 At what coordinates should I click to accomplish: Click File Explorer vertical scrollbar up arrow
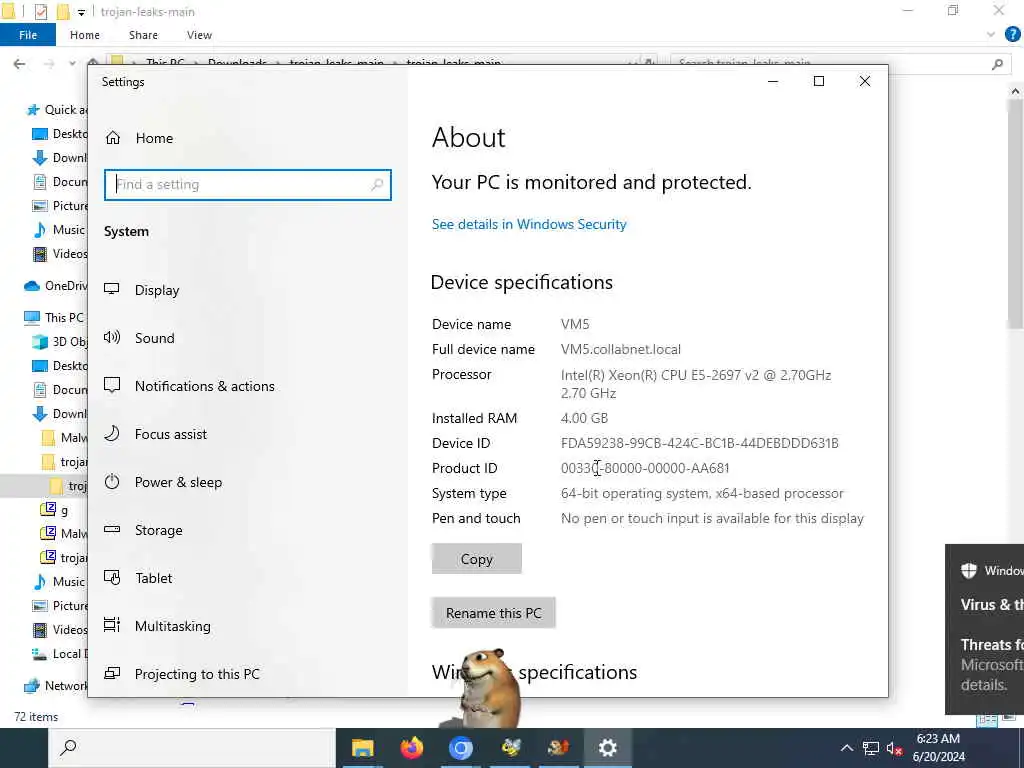coord(1016,91)
